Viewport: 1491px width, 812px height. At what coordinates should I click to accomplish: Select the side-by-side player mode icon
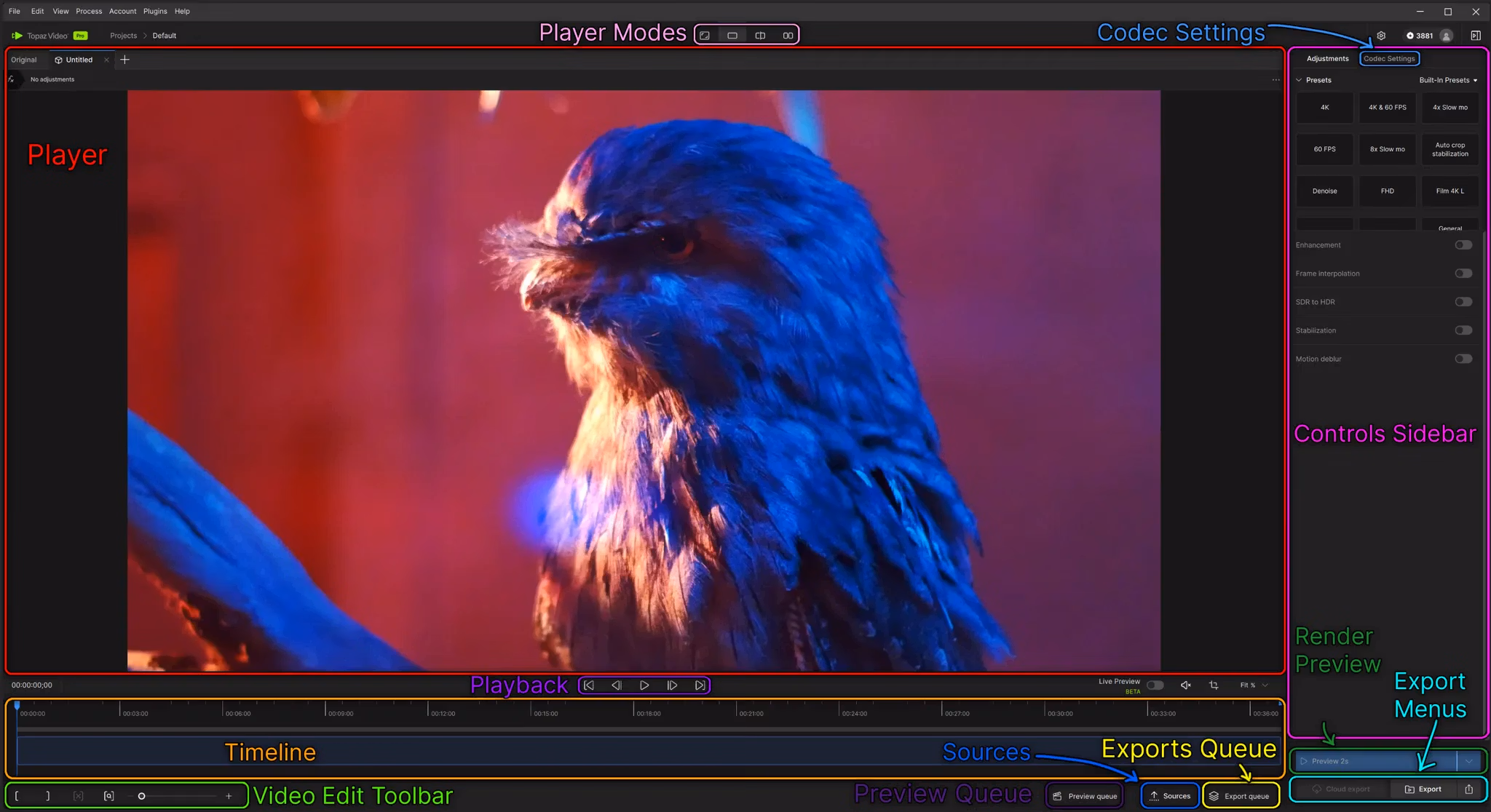tap(788, 36)
